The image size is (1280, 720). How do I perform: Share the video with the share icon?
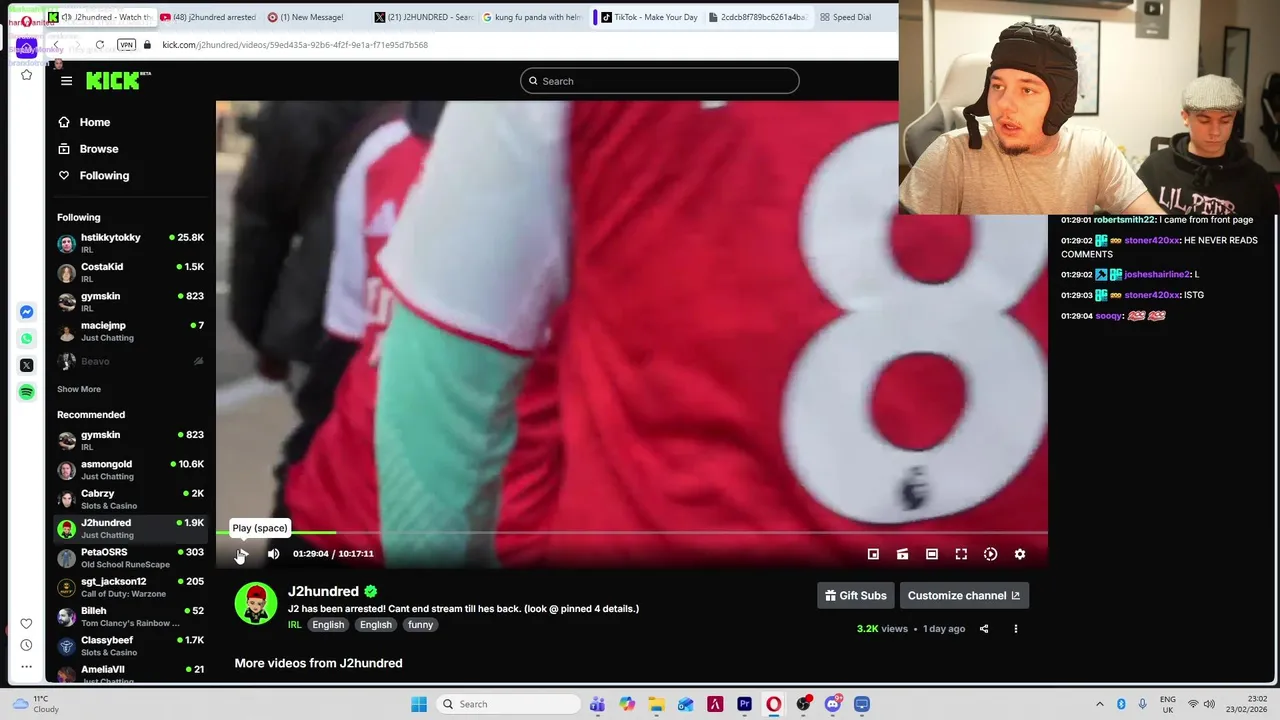pos(984,629)
